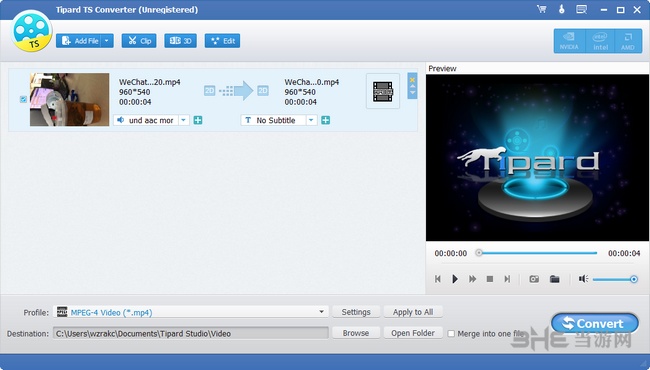650x370 pixels.
Task: Click the preview playback progress slider
Action: coord(538,253)
